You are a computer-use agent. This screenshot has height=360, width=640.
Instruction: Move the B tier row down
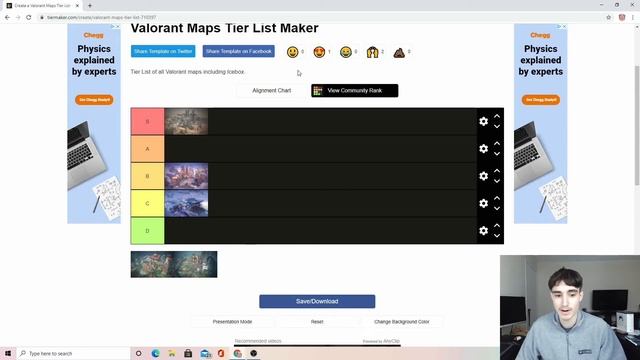tap(497, 181)
